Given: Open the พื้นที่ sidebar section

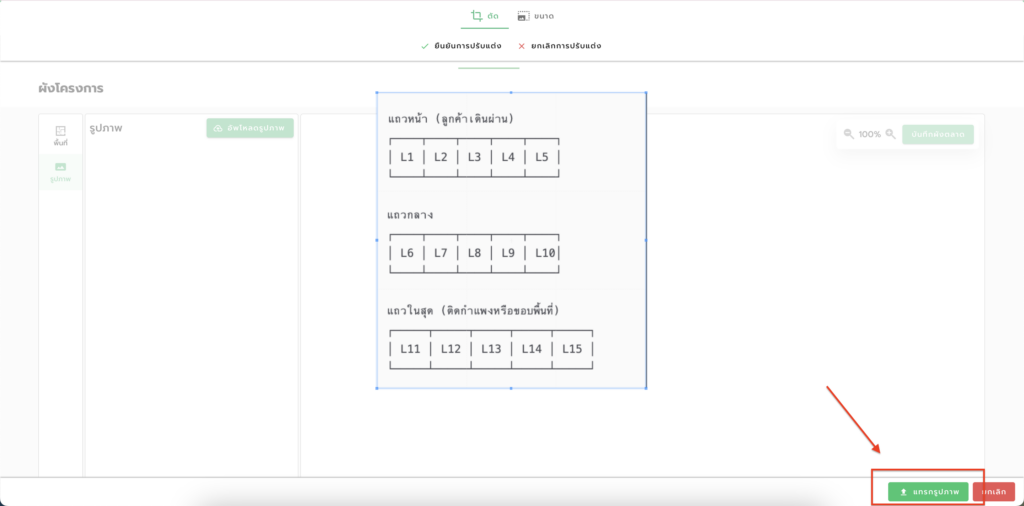Looking at the screenshot, I should pyautogui.click(x=61, y=135).
